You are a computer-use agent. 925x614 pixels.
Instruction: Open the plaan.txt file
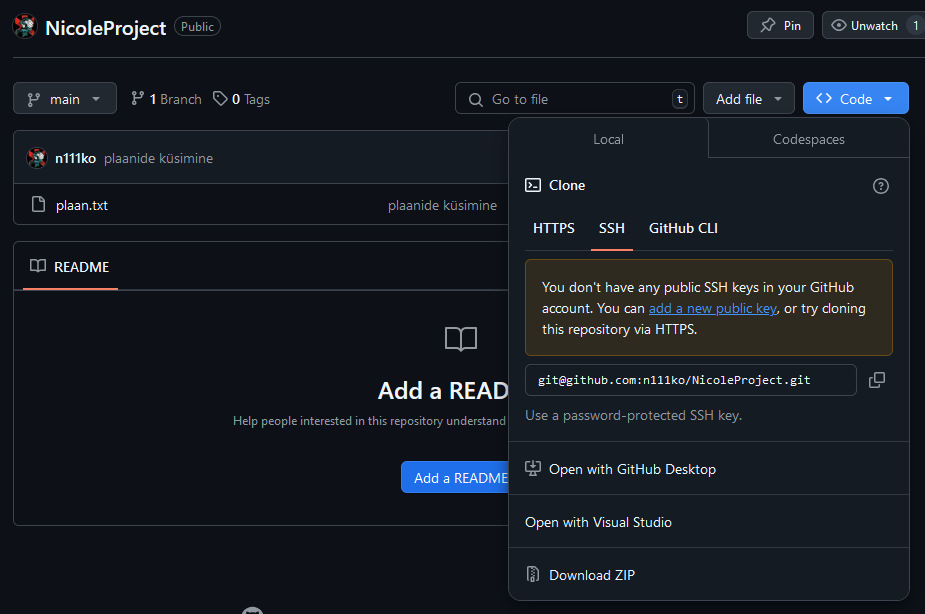coord(82,205)
